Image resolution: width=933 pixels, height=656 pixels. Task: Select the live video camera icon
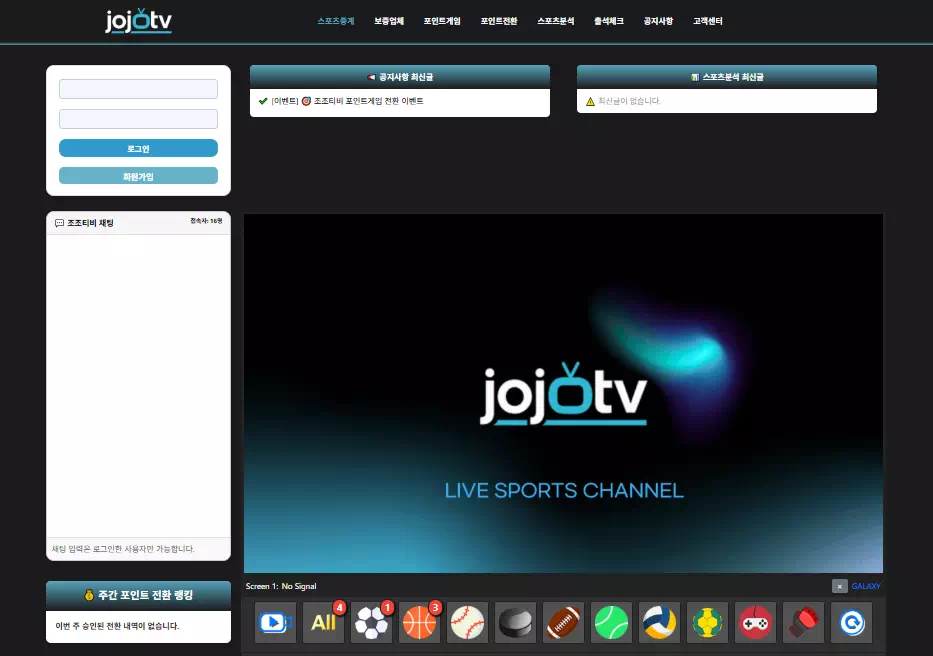[275, 623]
